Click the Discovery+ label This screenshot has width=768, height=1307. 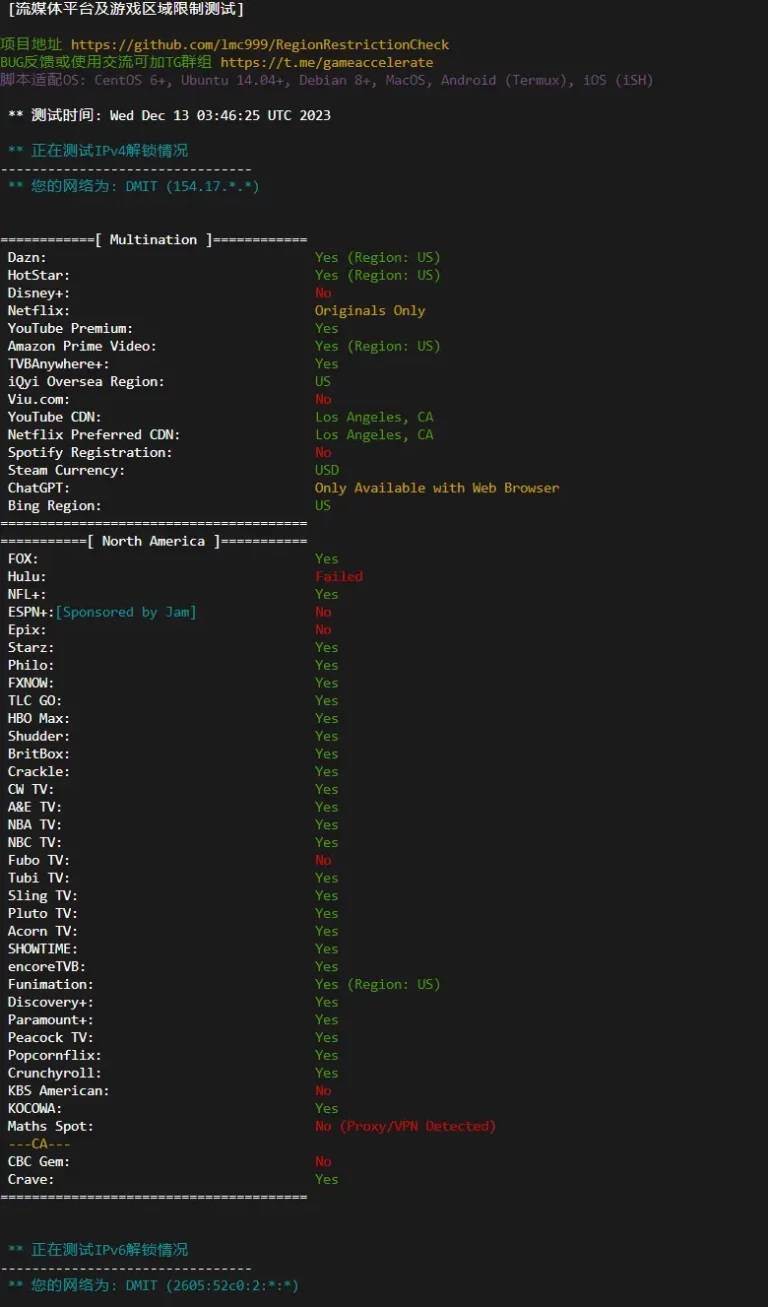[x=51, y=1002]
